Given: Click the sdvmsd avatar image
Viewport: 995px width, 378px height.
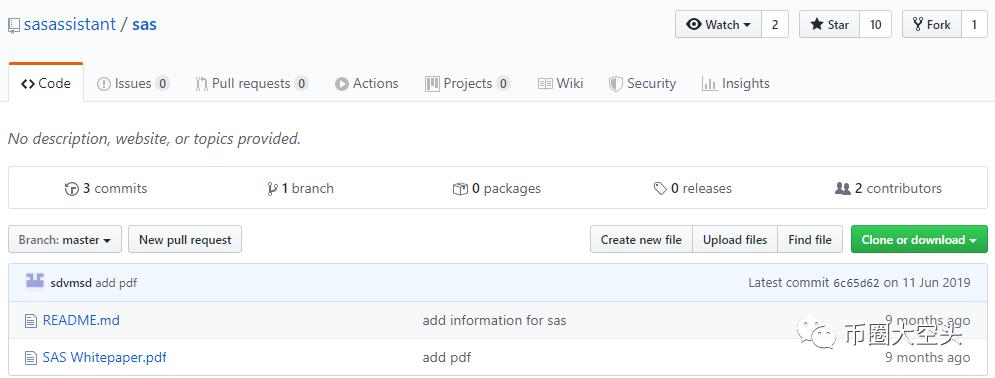Looking at the screenshot, I should tap(34, 280).
